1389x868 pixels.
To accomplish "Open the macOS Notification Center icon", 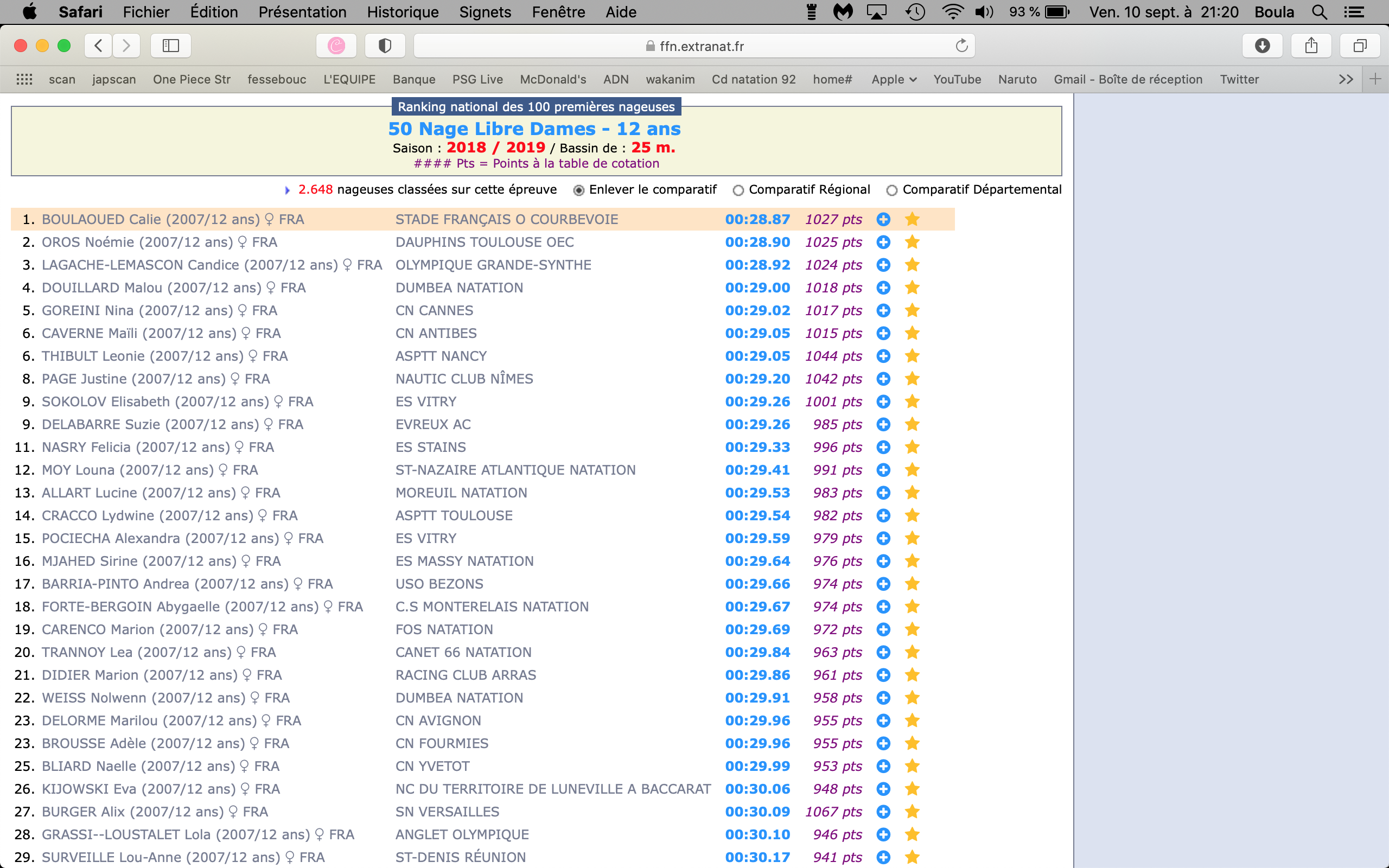I will click(x=1354, y=12).
